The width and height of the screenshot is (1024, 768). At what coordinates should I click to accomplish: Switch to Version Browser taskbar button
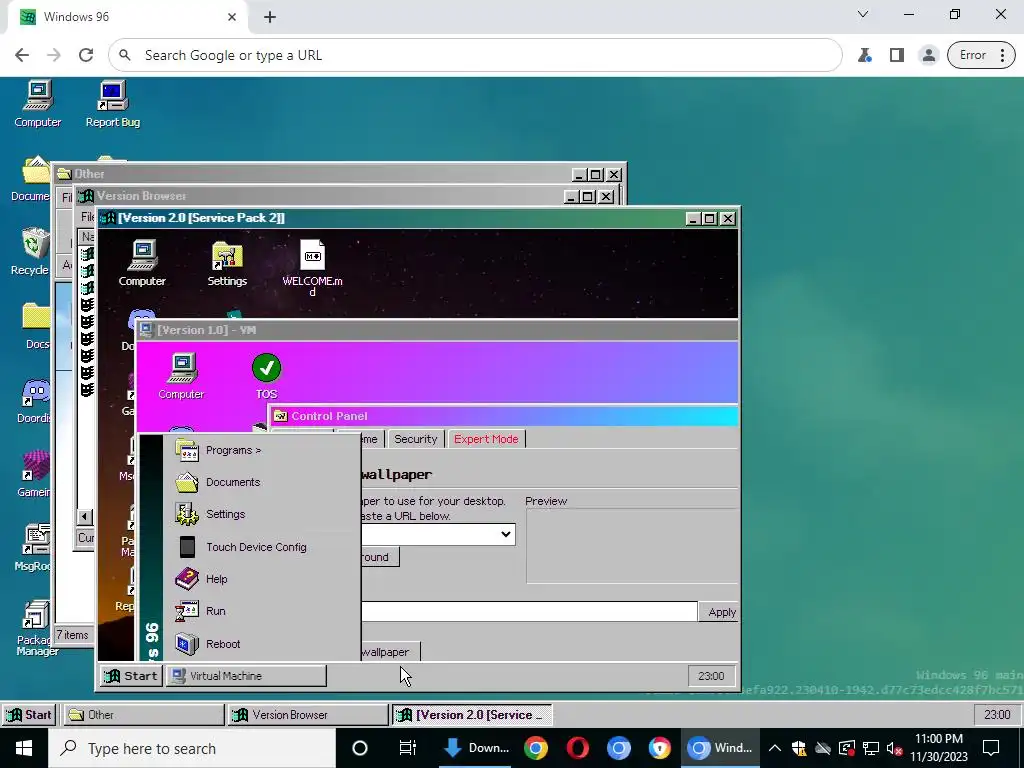[x=308, y=714]
